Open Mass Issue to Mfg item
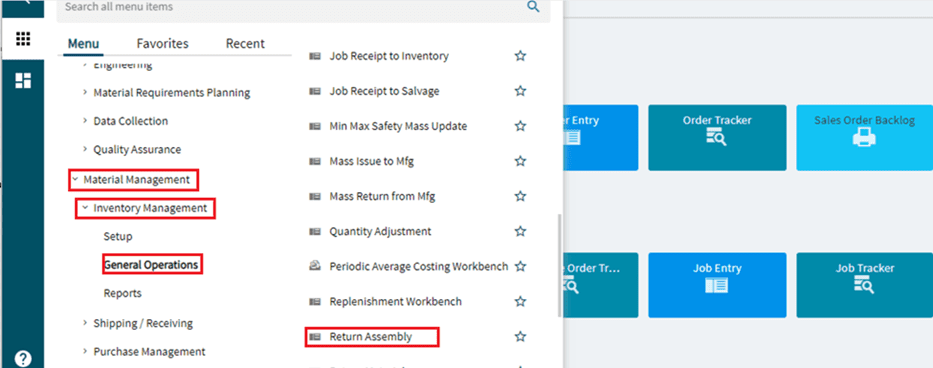 click(372, 161)
